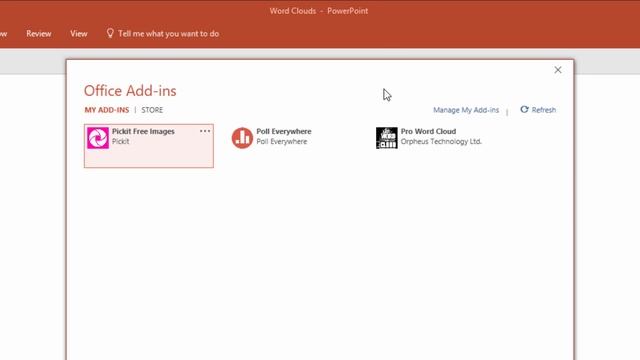
Task: Close the Office Add-ins dialog
Action: pyautogui.click(x=558, y=70)
